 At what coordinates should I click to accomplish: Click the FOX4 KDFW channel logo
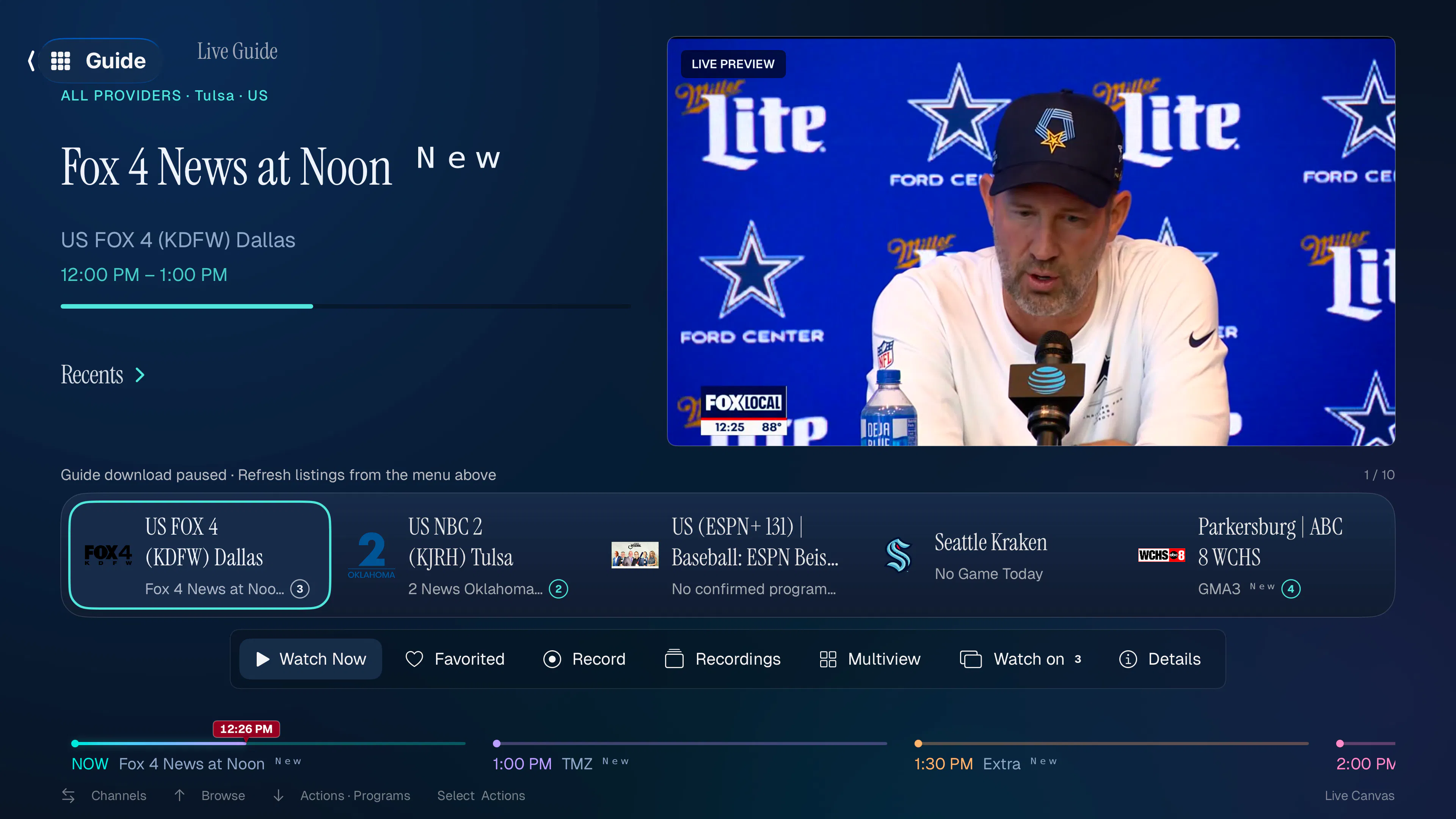point(108,555)
